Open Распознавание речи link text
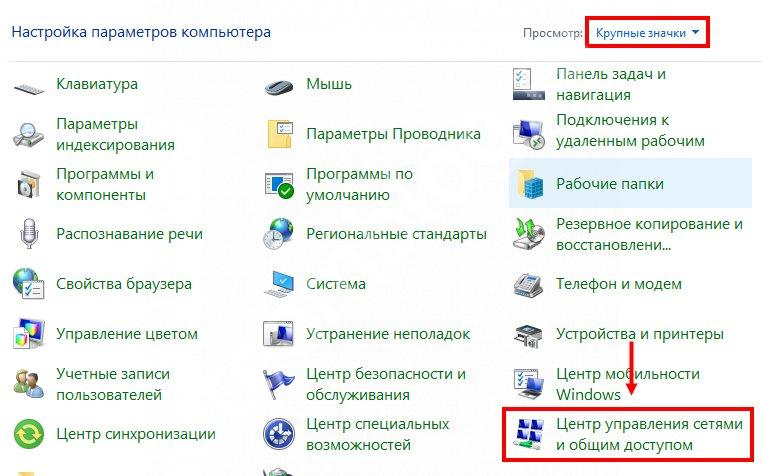 pyautogui.click(x=129, y=234)
